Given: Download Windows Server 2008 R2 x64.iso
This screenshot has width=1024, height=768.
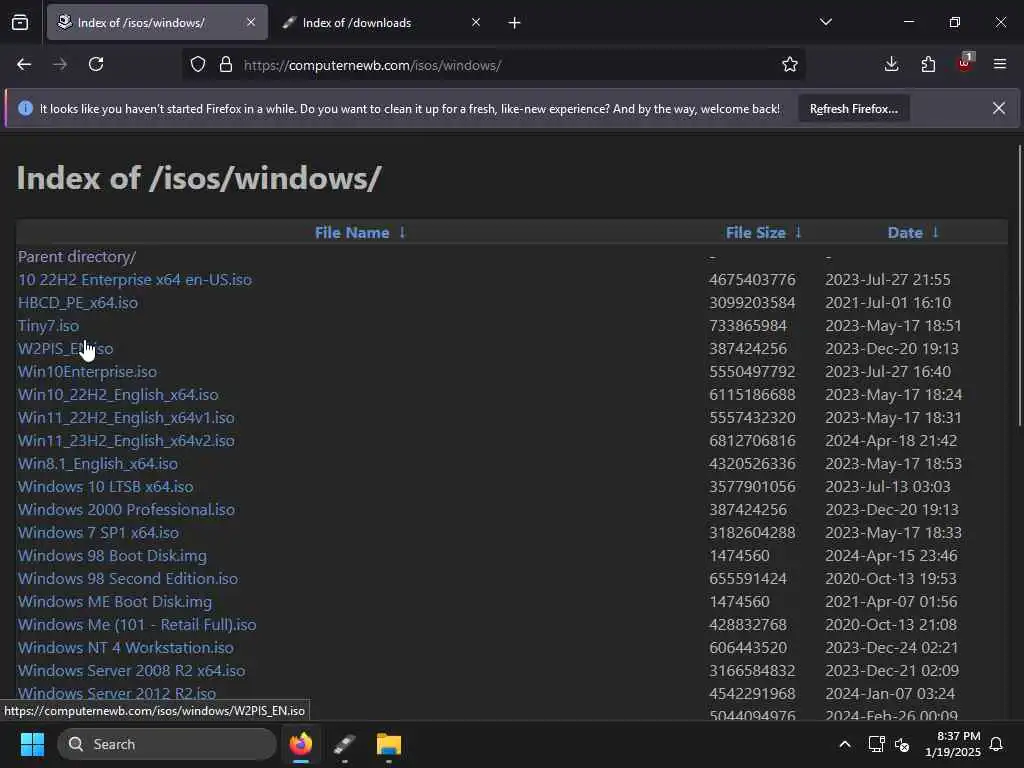Looking at the screenshot, I should 132,671.
